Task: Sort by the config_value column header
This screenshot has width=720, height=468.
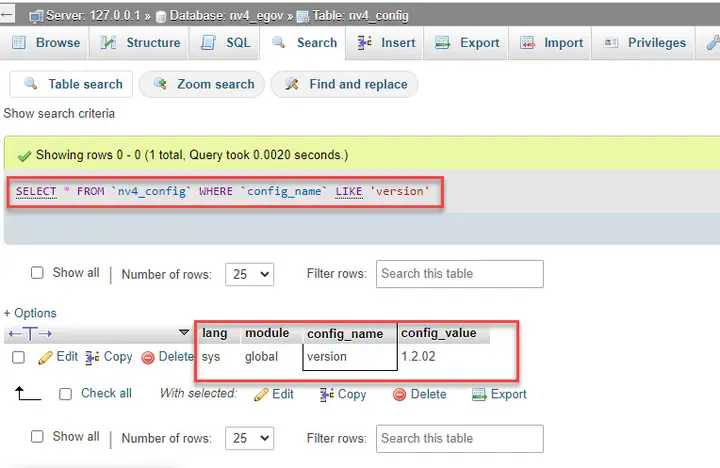Action: 439,333
